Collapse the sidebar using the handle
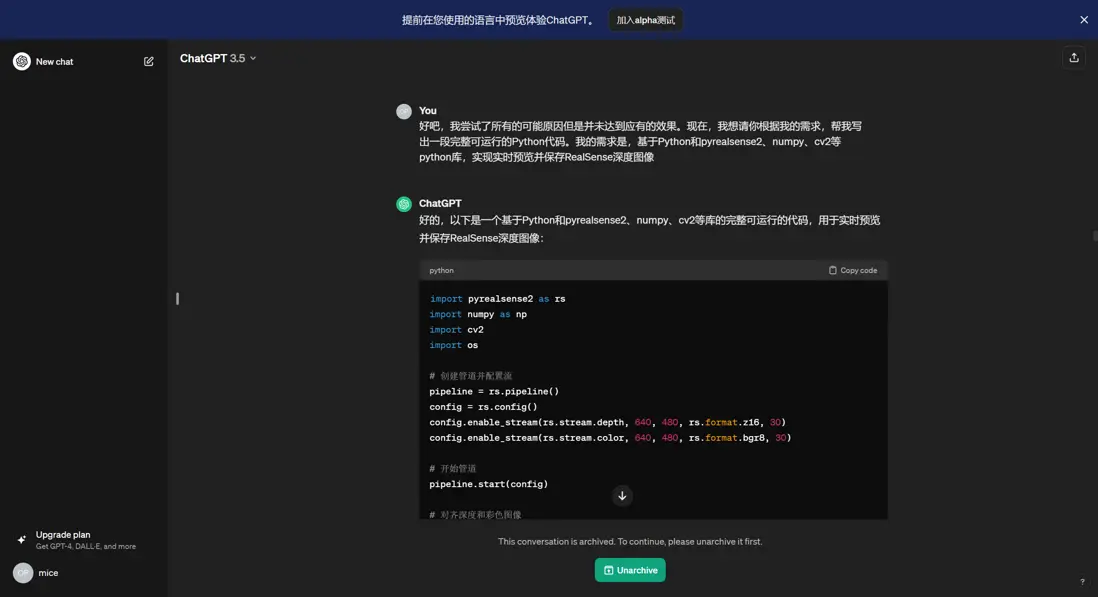Image resolution: width=1098 pixels, height=597 pixels. [x=177, y=299]
